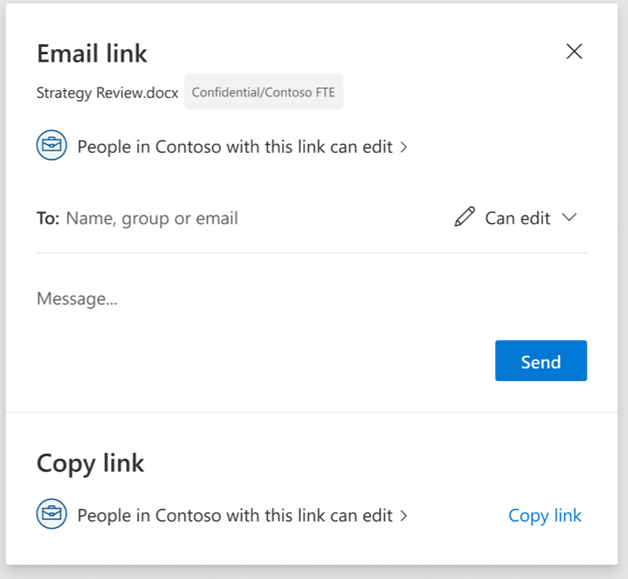Screen dimensions: 628x579
Task: Open sharing scope text under Copy link
Action: 235,516
